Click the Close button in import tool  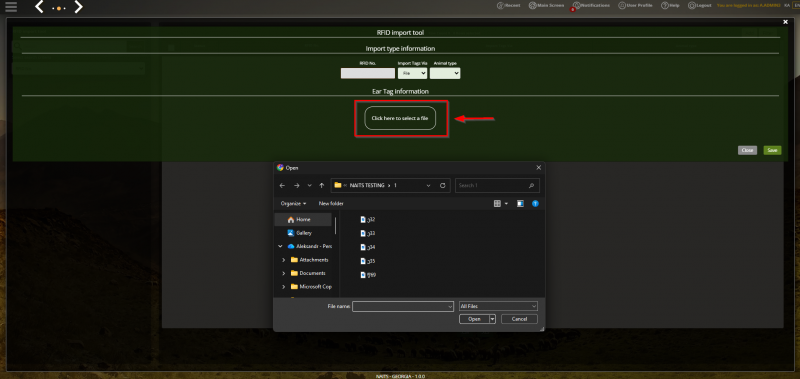pos(747,150)
